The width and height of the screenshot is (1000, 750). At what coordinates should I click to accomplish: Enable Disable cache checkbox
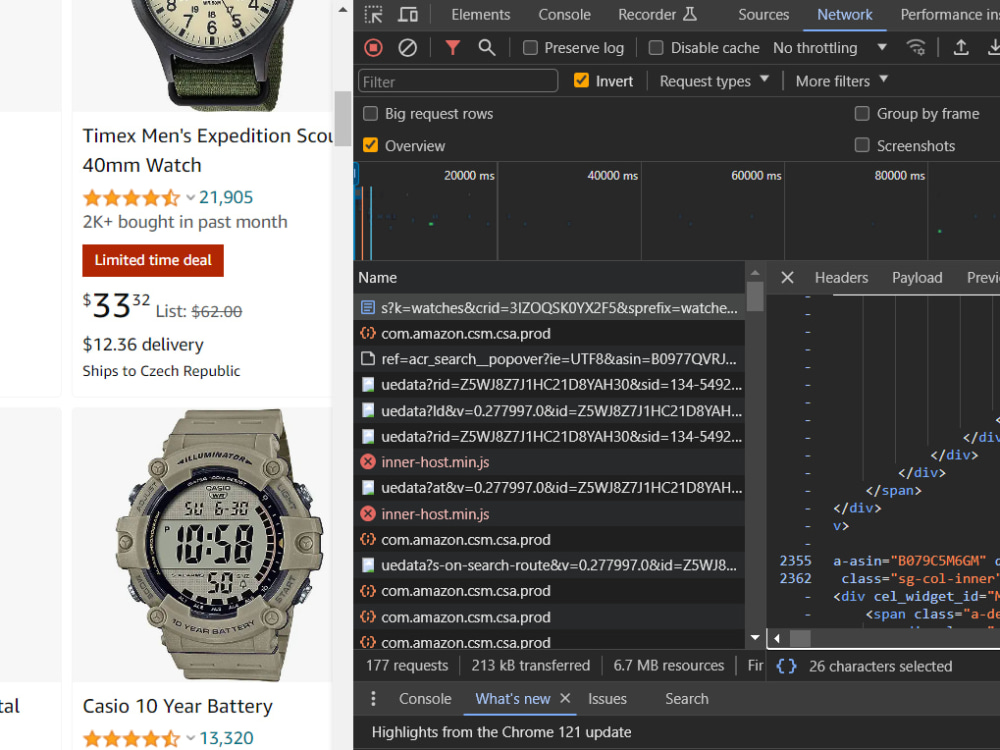[x=656, y=48]
